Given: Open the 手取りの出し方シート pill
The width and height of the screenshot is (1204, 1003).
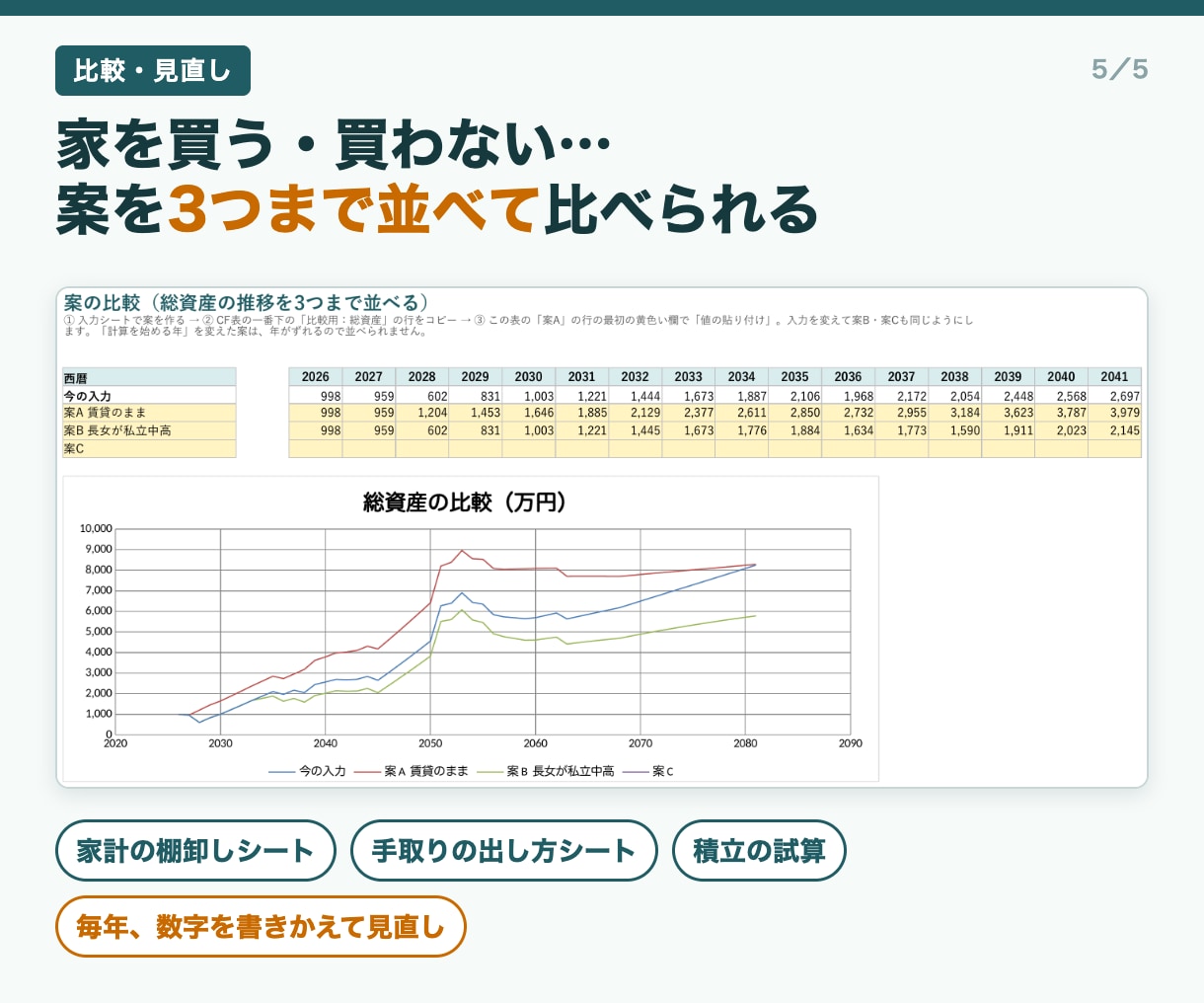Looking at the screenshot, I should tap(504, 850).
